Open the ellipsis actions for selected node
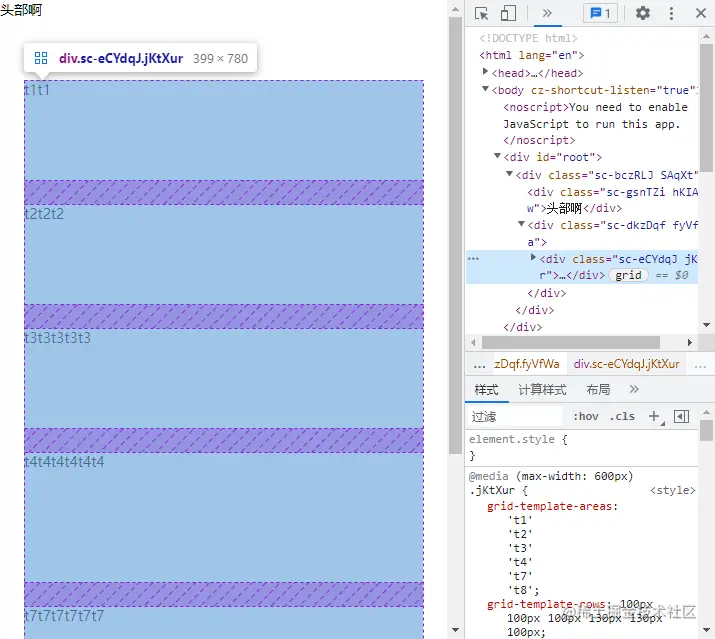Viewport: 715px width, 639px height. pyautogui.click(x=473, y=259)
